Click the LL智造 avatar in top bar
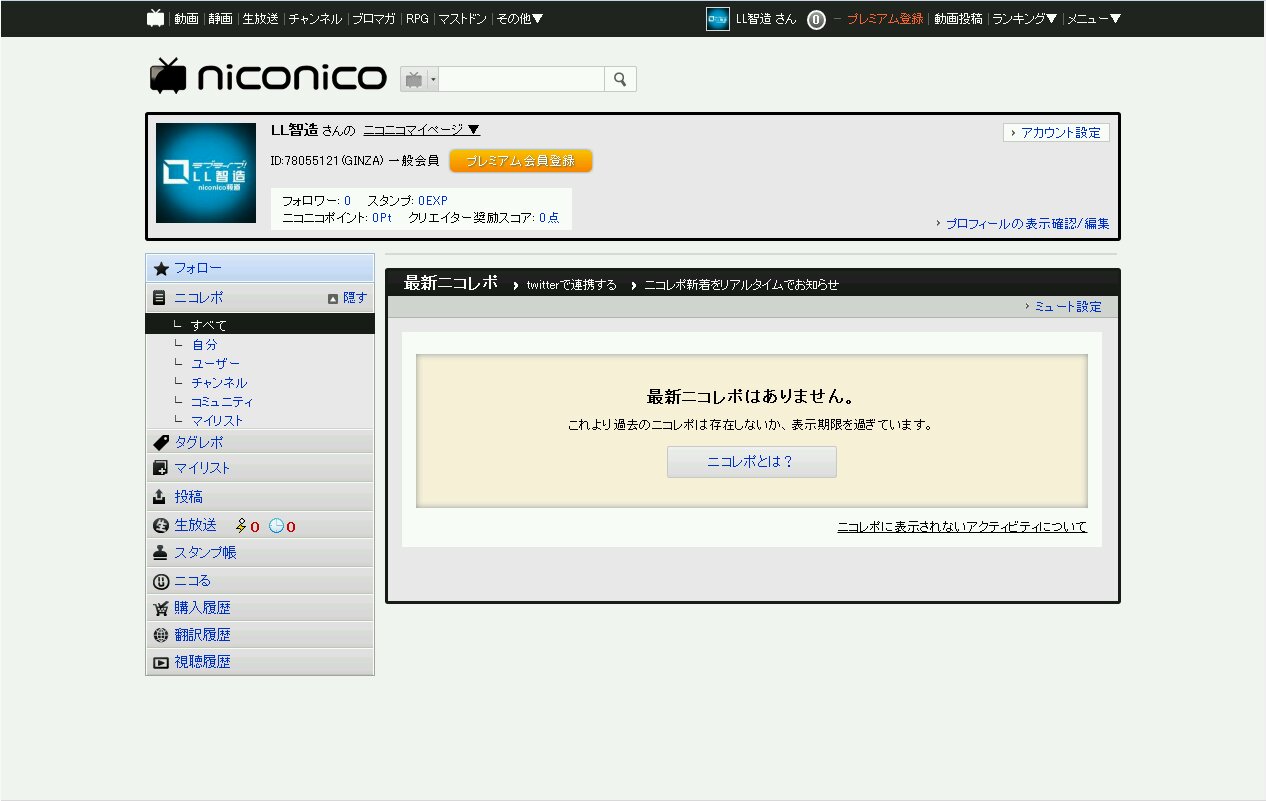This screenshot has height=801, width=1266. 718,19
